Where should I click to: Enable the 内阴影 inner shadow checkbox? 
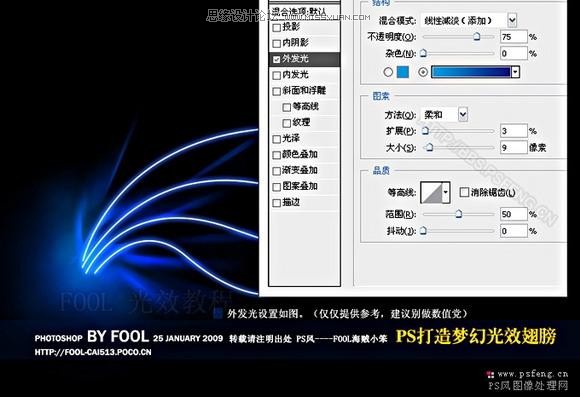click(x=276, y=44)
